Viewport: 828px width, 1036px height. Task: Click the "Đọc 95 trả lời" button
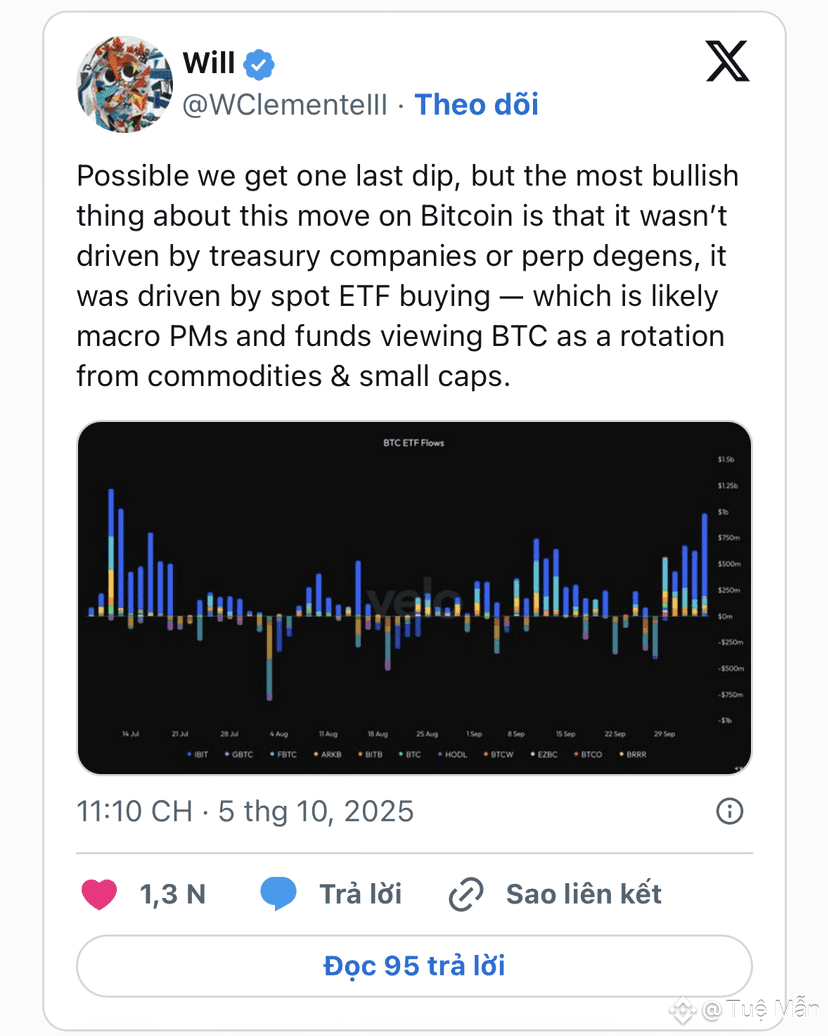click(x=414, y=966)
